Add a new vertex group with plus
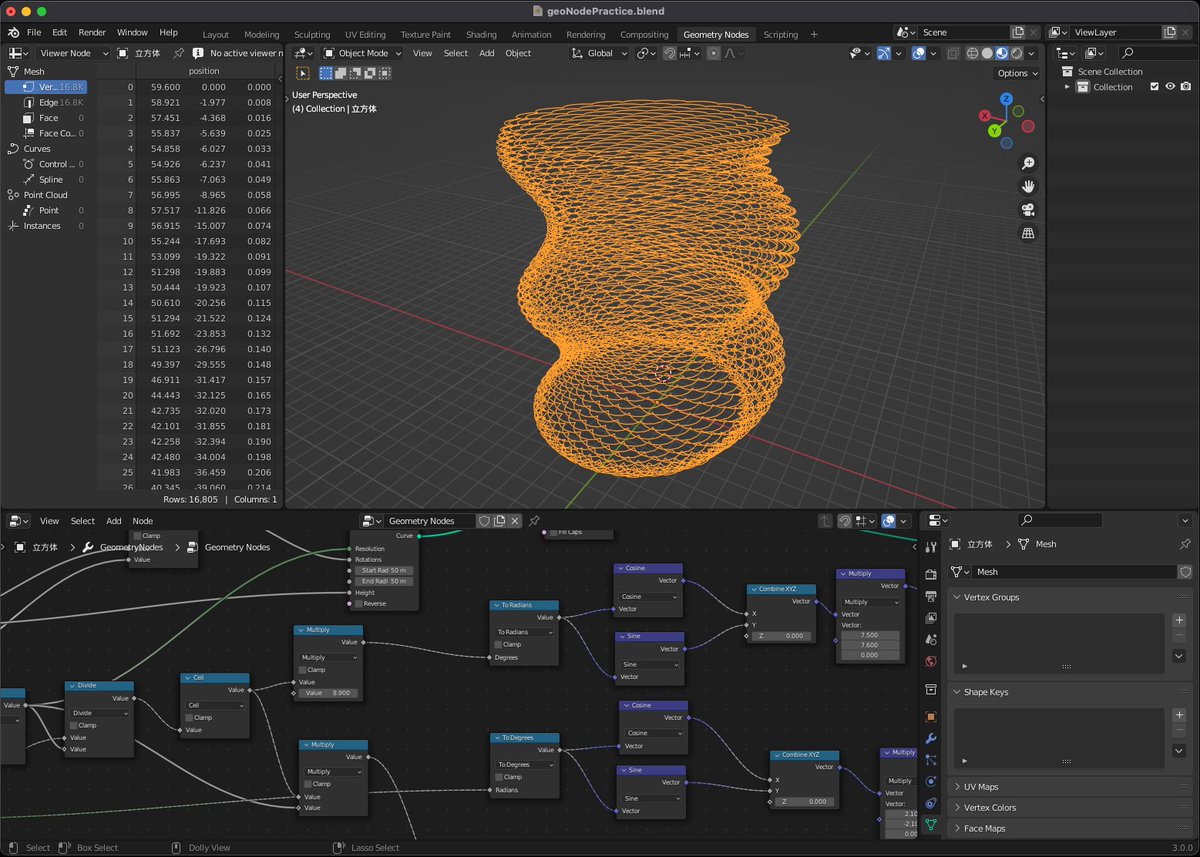Screen dimensions: 1200x857 [1179, 620]
